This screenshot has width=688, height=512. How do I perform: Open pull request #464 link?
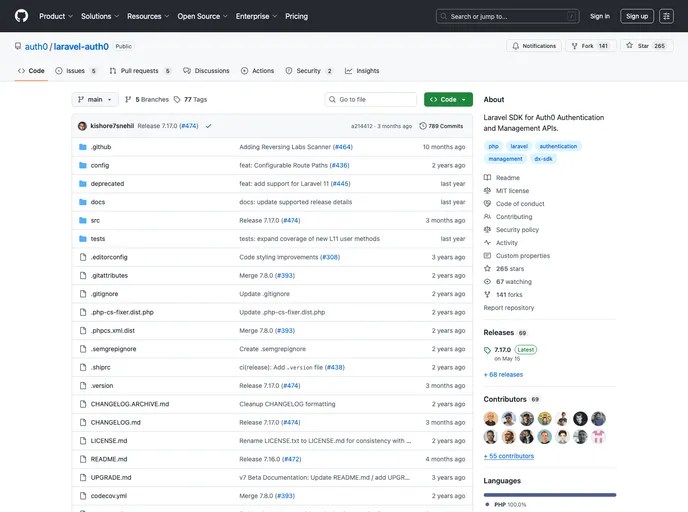(343, 147)
